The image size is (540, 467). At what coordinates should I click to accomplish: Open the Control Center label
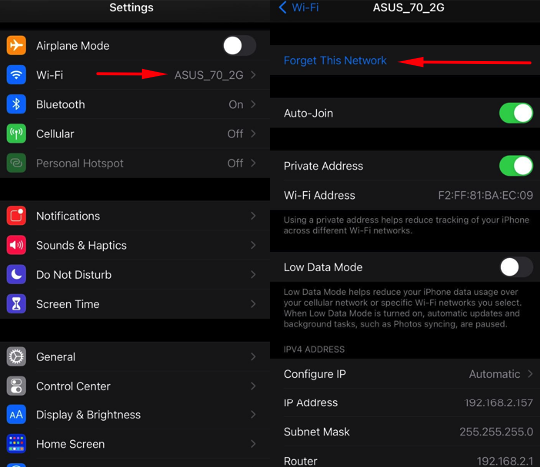coord(73,386)
